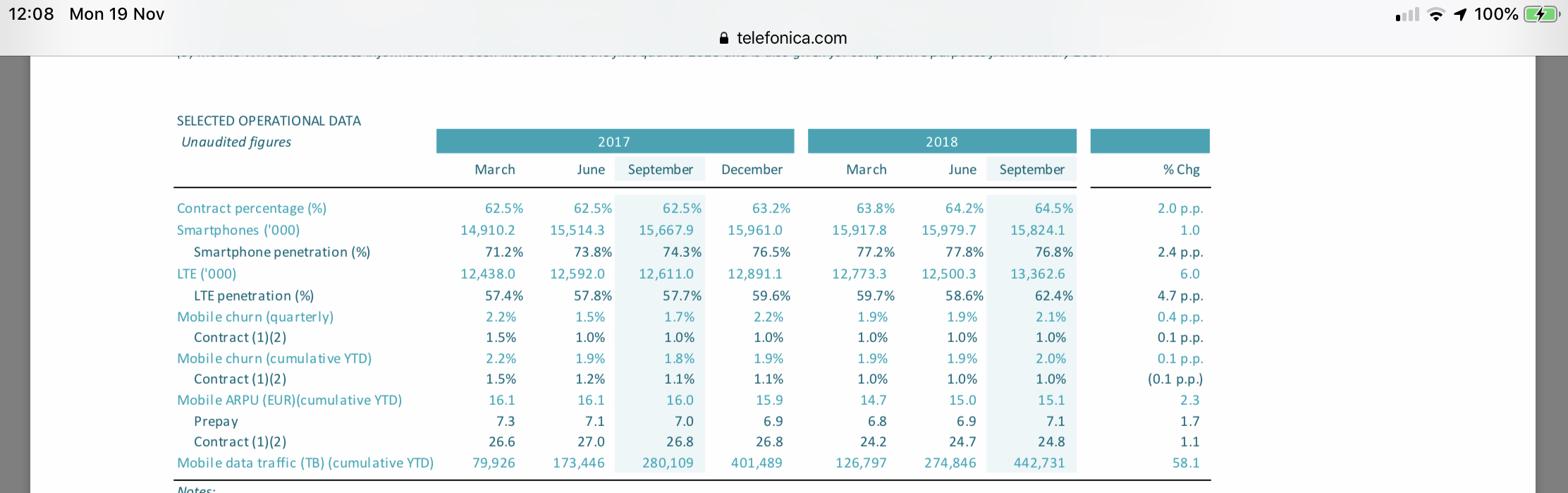The width and height of the screenshot is (1568, 493).
Task: Select the Smartphones ('000) row label
Action: tap(238, 231)
